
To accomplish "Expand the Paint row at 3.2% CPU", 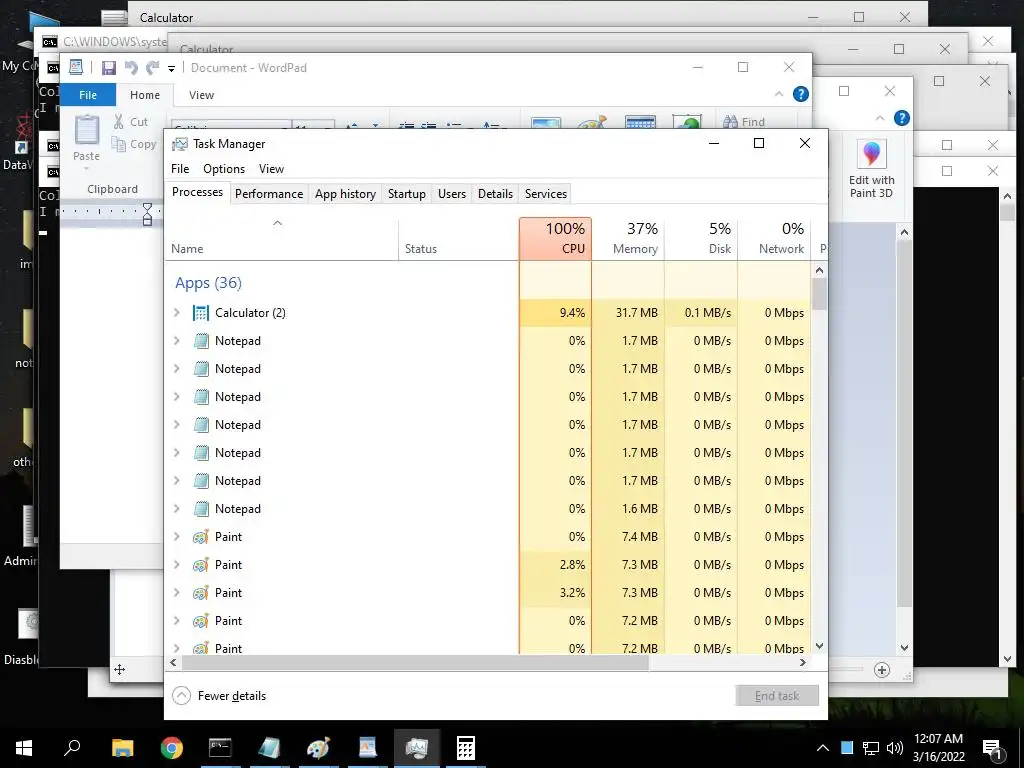I will tap(176, 593).
